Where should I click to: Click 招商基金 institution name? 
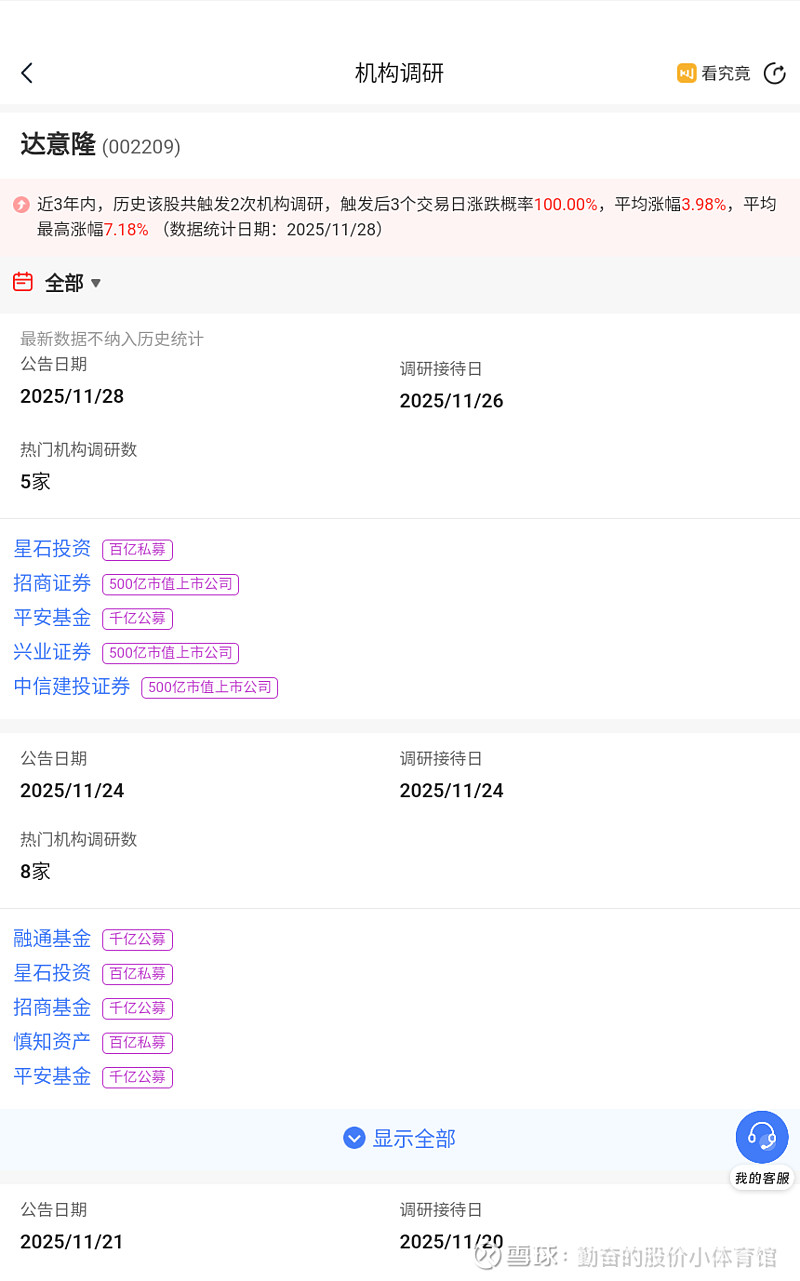point(52,1007)
